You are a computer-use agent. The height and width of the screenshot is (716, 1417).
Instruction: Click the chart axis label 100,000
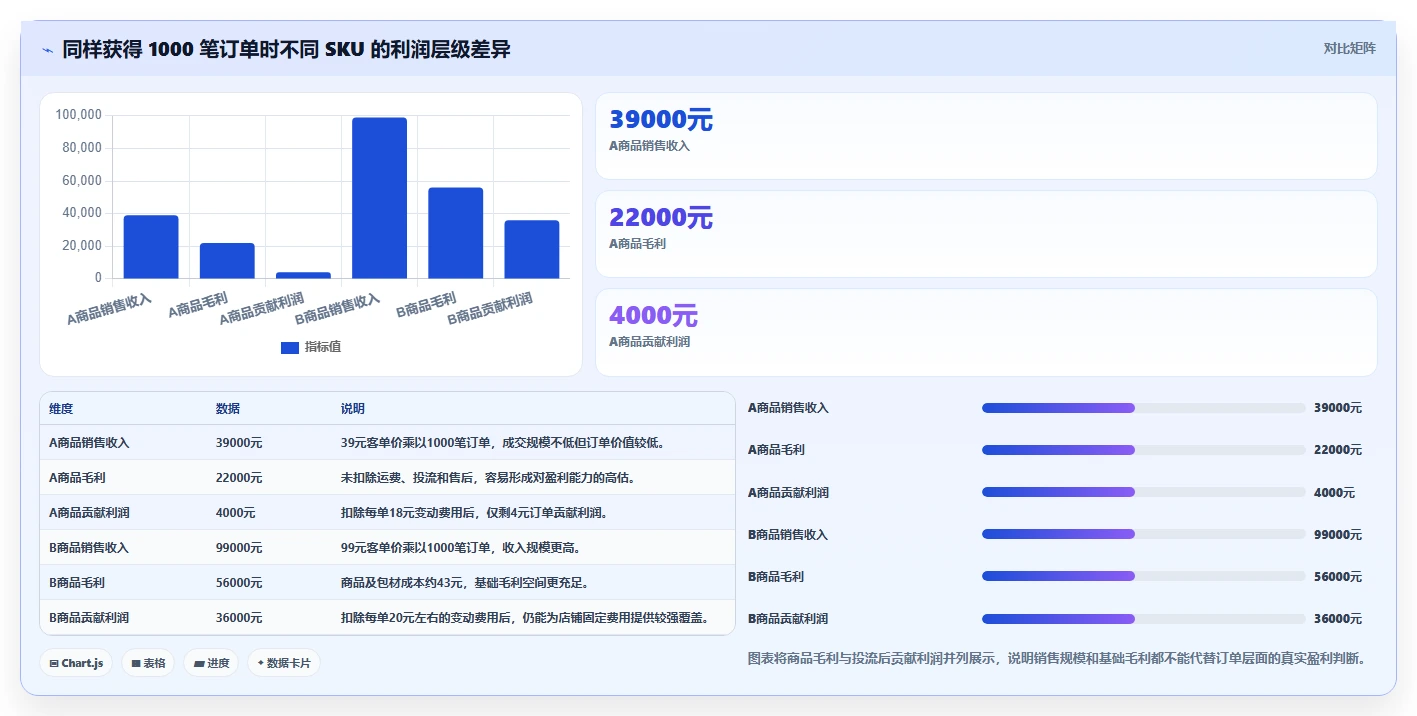(79, 115)
